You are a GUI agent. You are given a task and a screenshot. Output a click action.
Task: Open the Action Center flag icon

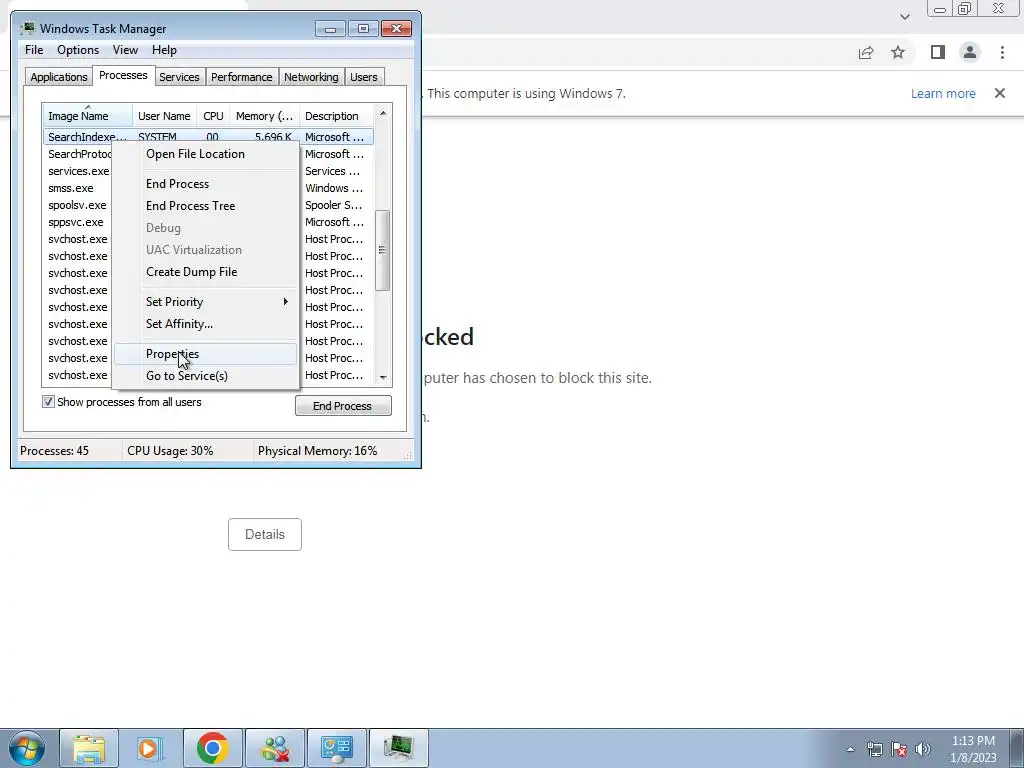coord(899,749)
